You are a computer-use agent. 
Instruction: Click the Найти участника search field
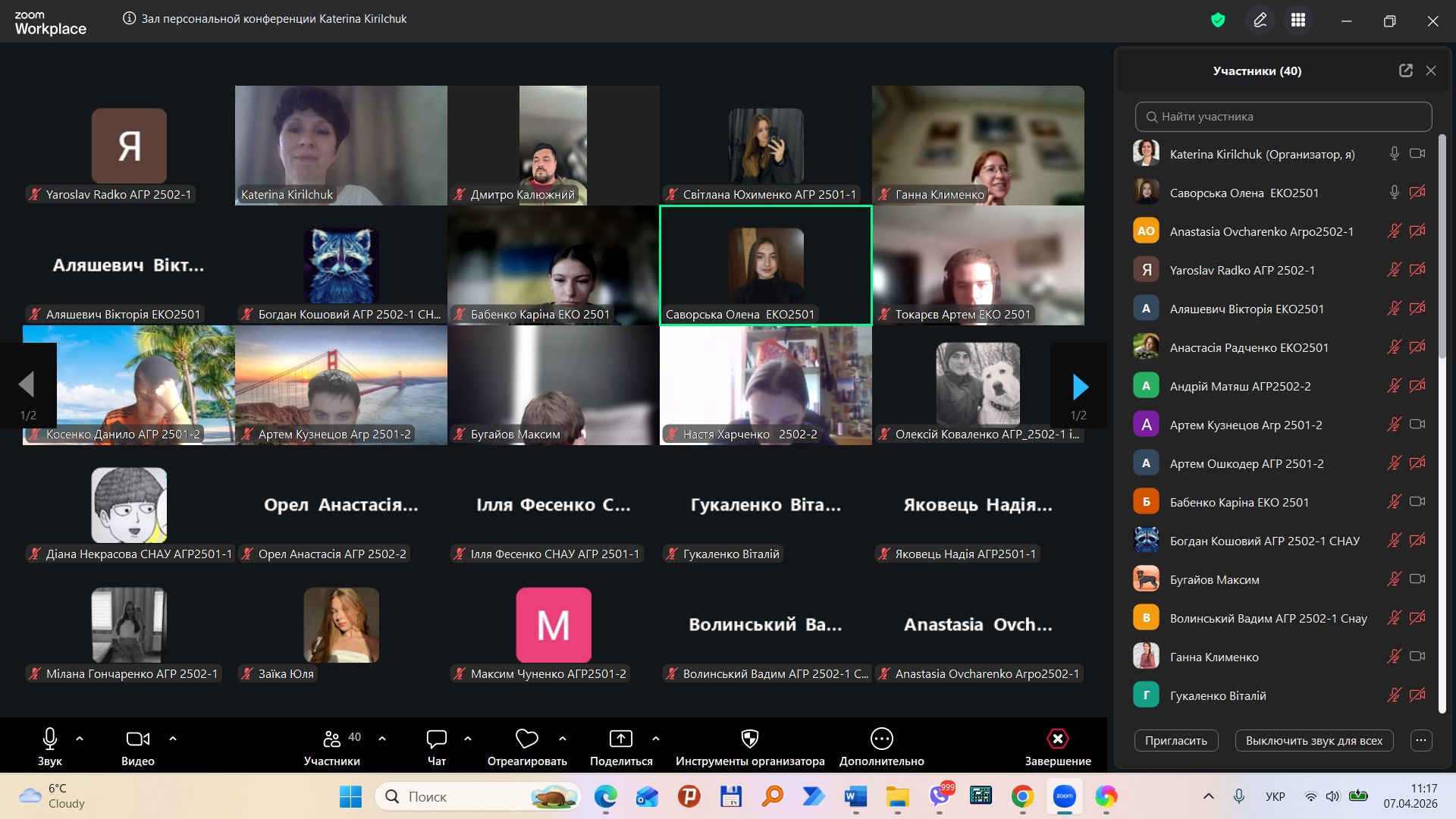click(1283, 117)
